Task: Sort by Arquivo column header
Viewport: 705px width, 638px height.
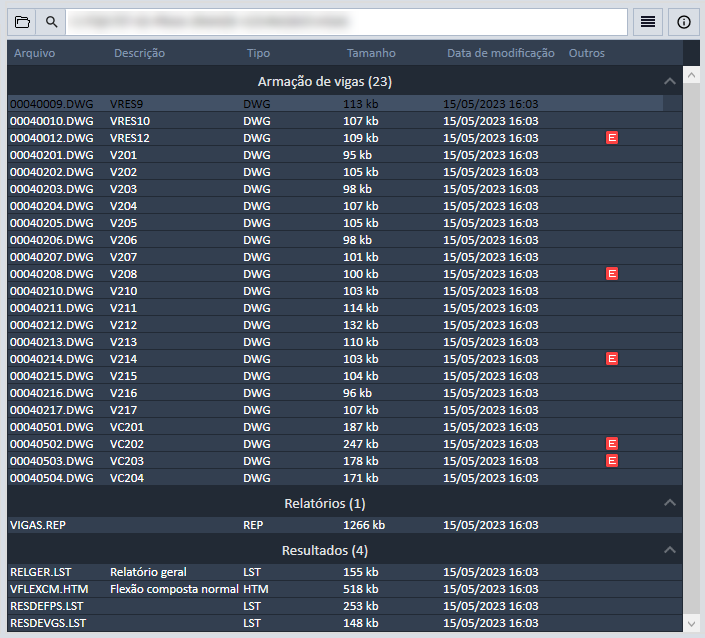Action: [35, 53]
